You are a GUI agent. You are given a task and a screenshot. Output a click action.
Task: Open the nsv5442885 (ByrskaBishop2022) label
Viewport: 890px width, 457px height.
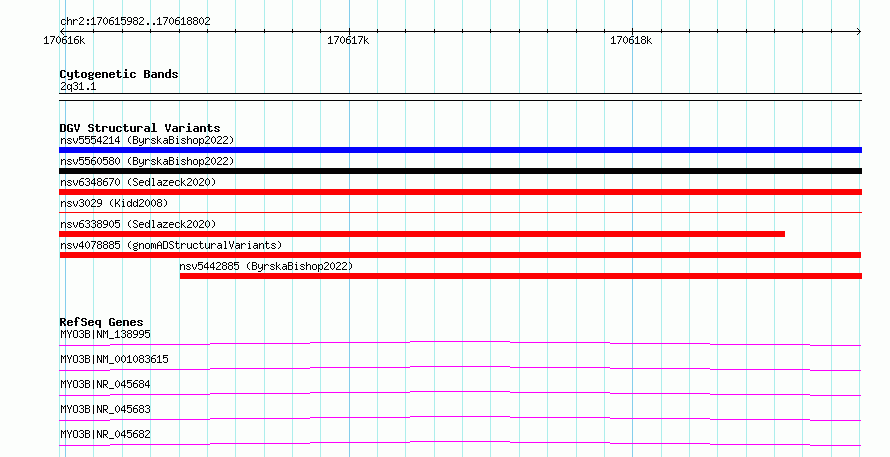coord(266,266)
